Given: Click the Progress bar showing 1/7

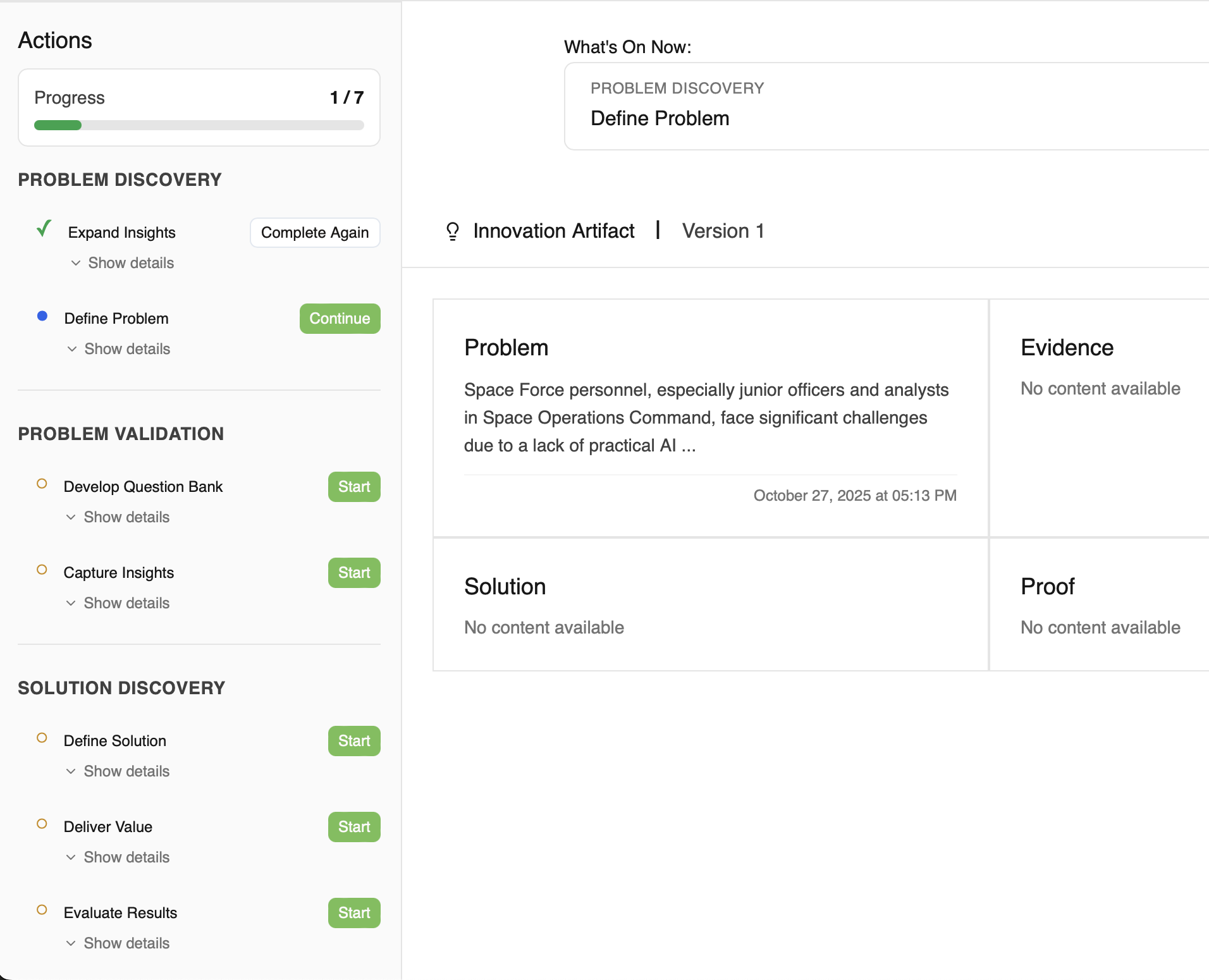Looking at the screenshot, I should click(x=199, y=125).
